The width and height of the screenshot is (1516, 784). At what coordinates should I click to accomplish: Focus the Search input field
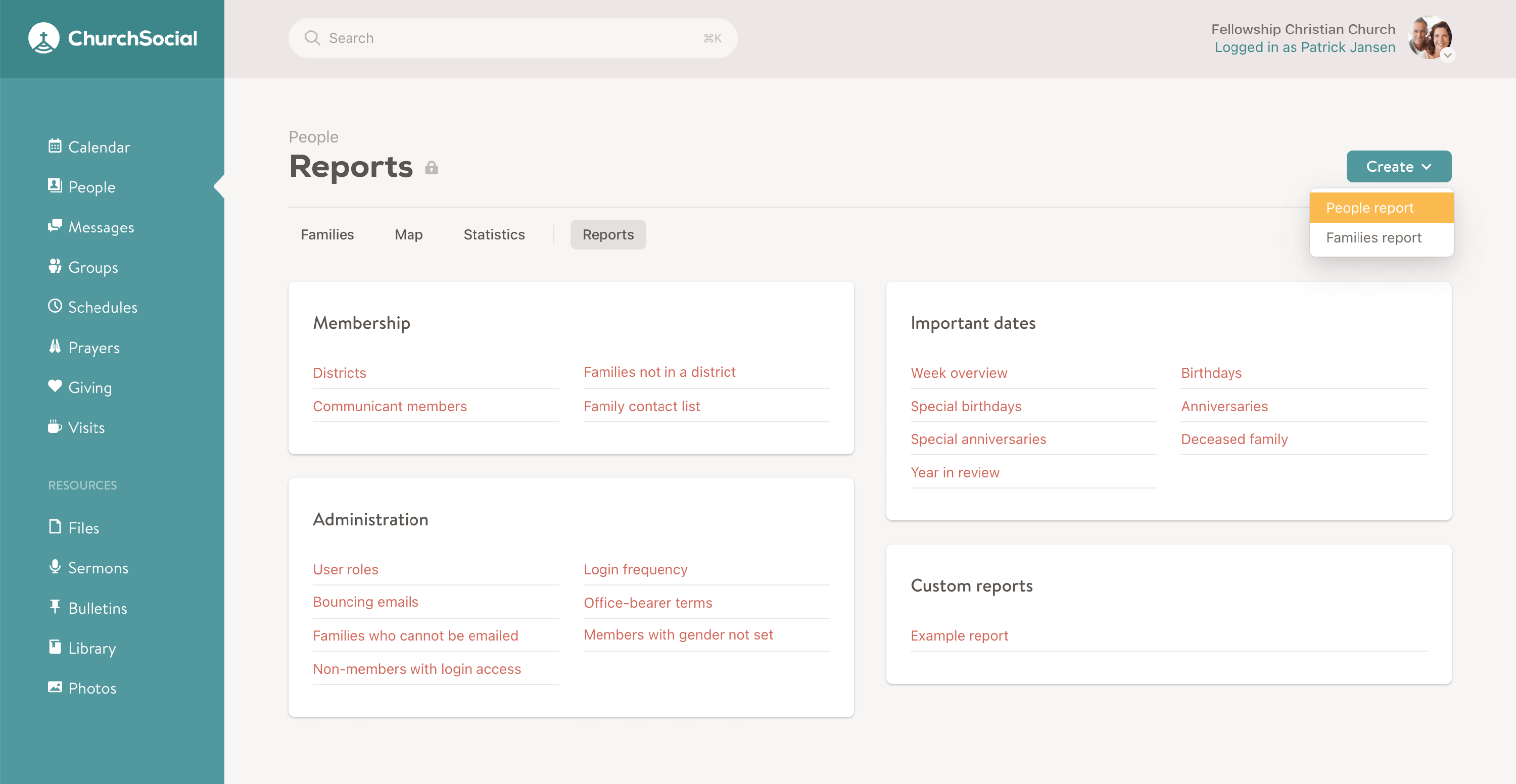(512, 38)
